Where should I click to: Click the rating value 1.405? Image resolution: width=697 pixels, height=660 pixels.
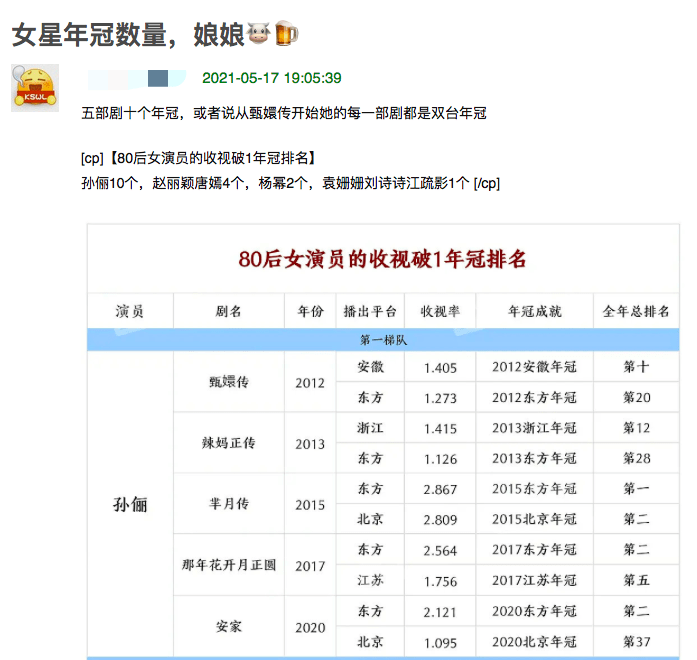coord(440,368)
